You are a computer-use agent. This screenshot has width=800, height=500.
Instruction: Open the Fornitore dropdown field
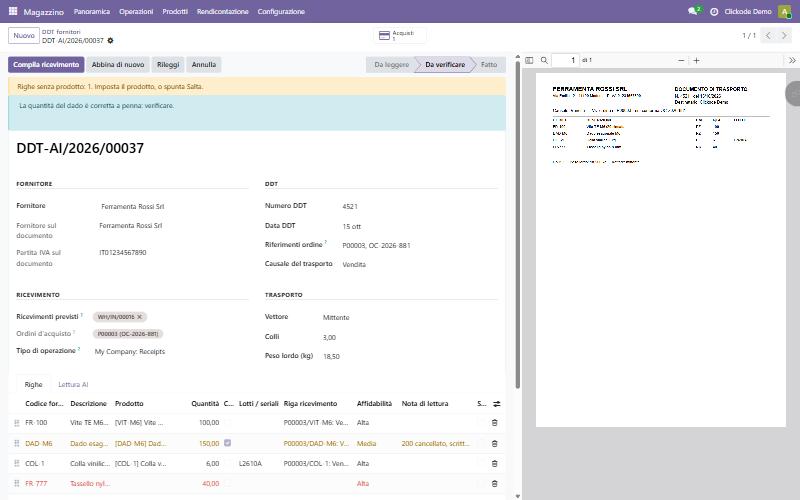pos(172,207)
